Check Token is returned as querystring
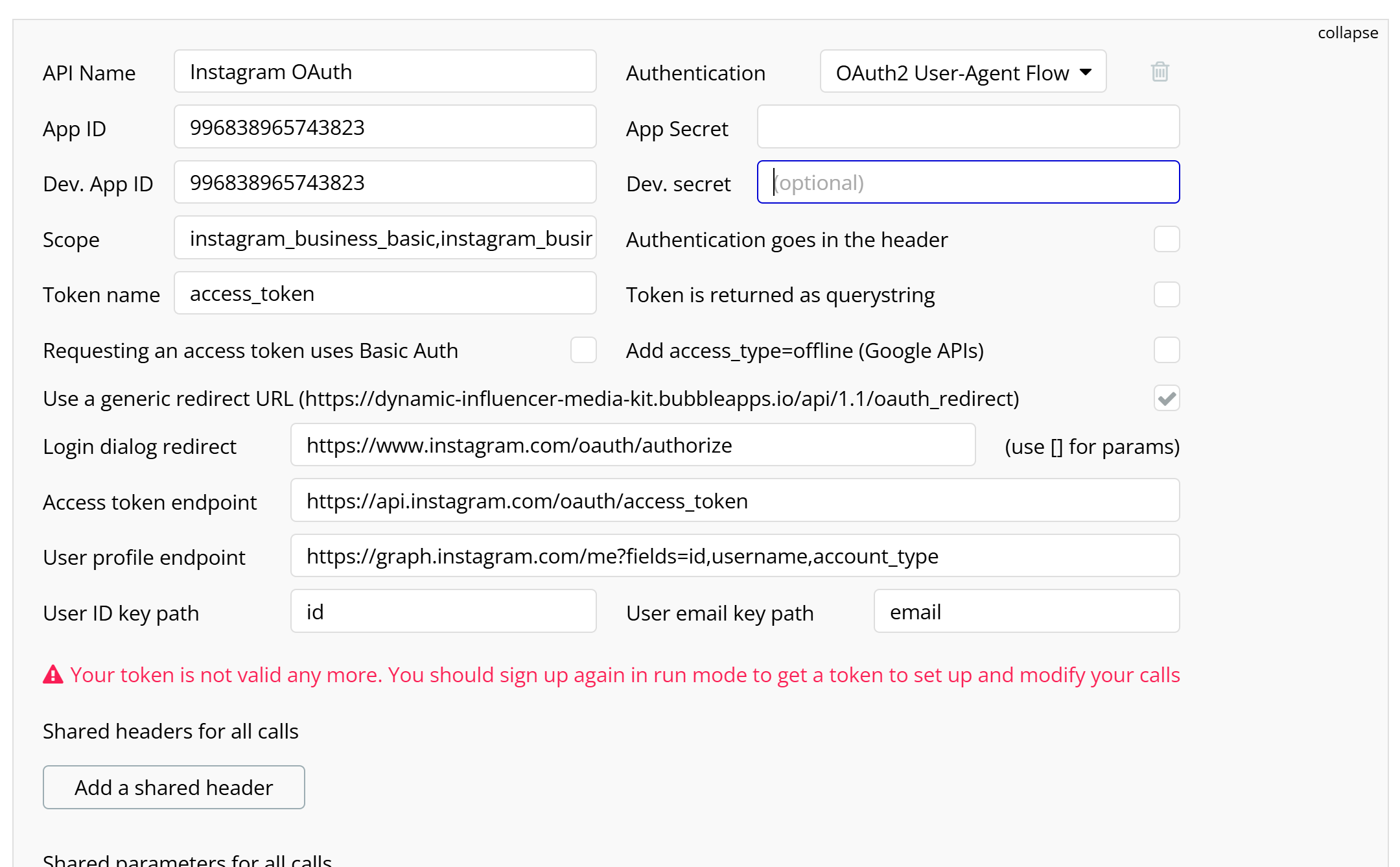Viewport: 1400px width, 867px height. tap(1167, 294)
